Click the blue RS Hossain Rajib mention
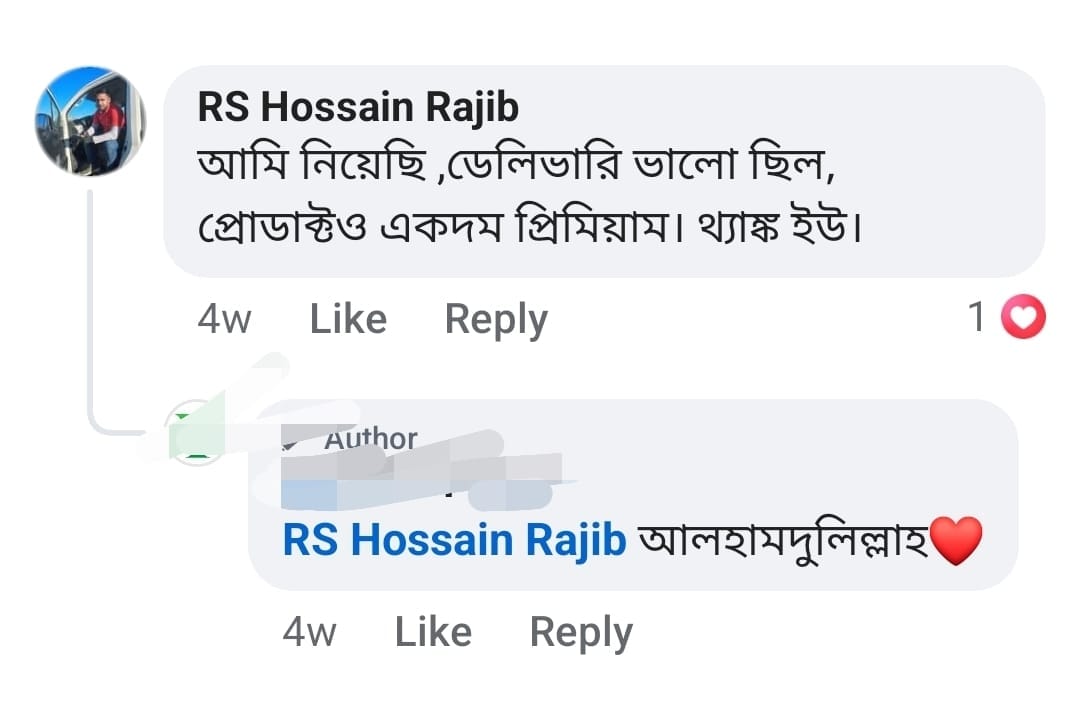The height and width of the screenshot is (703, 1080). [x=455, y=541]
